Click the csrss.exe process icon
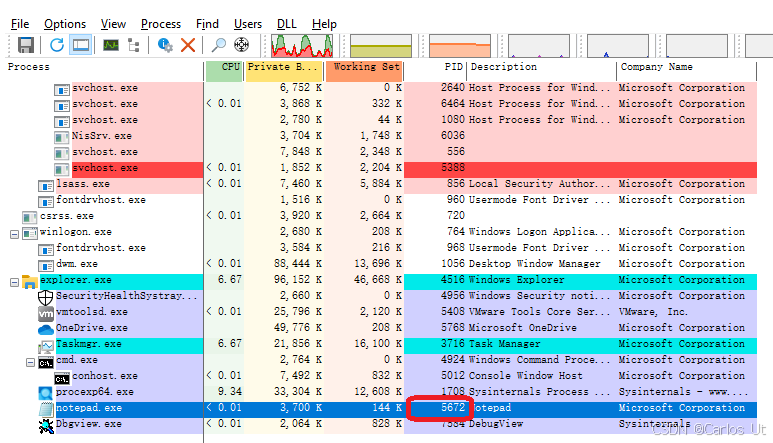 [x=30, y=218]
